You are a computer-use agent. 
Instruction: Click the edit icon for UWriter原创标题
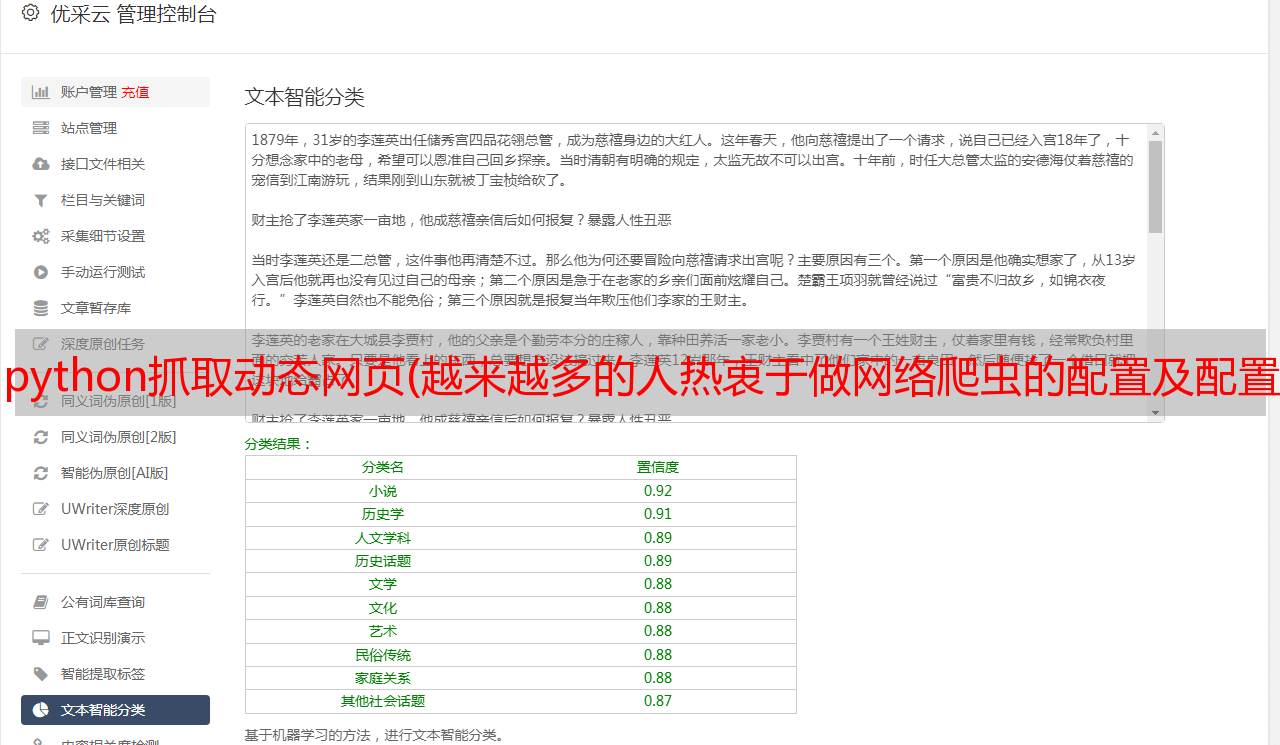41,545
